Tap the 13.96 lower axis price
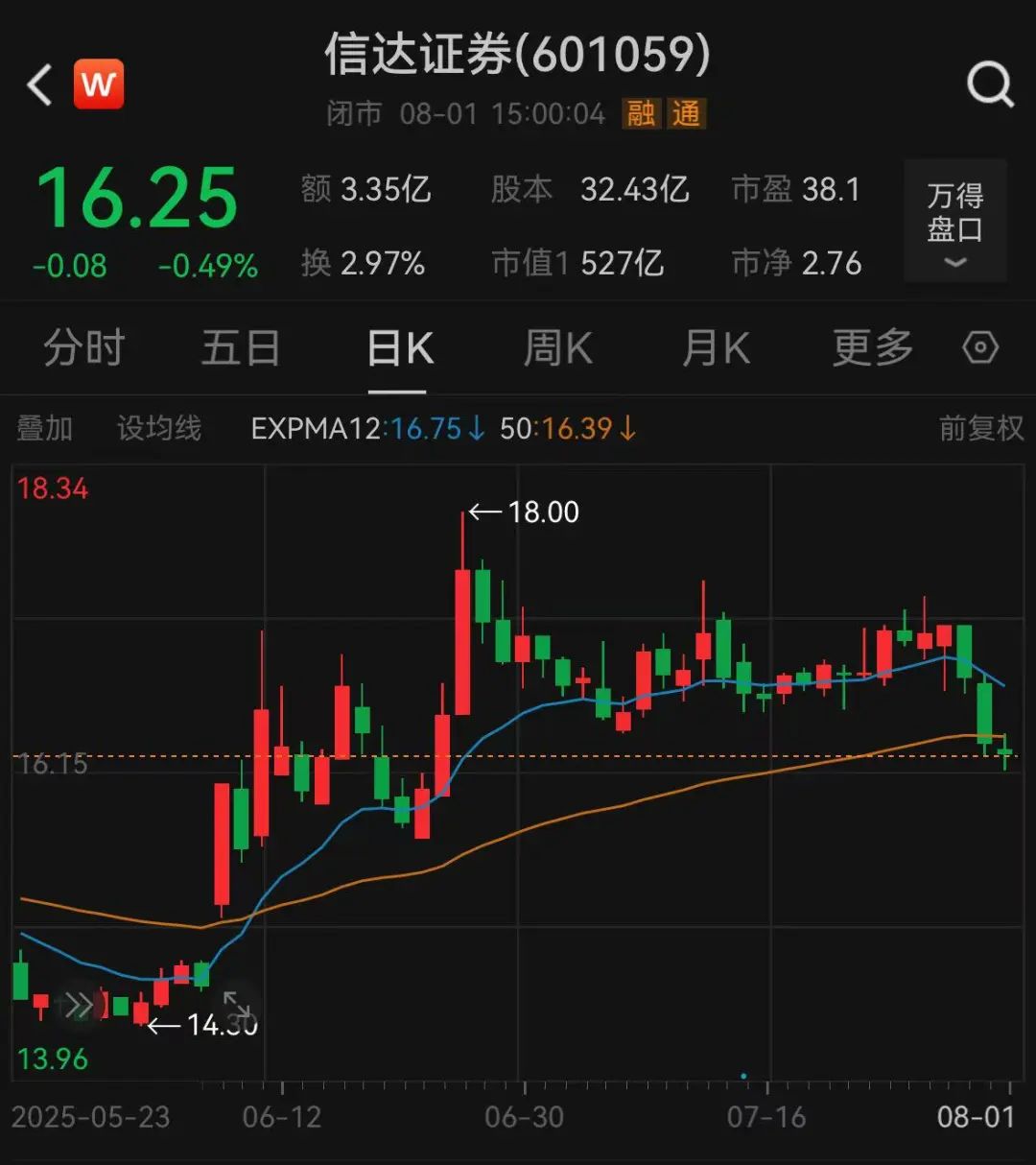This screenshot has width=1036, height=1165. [x=53, y=1059]
